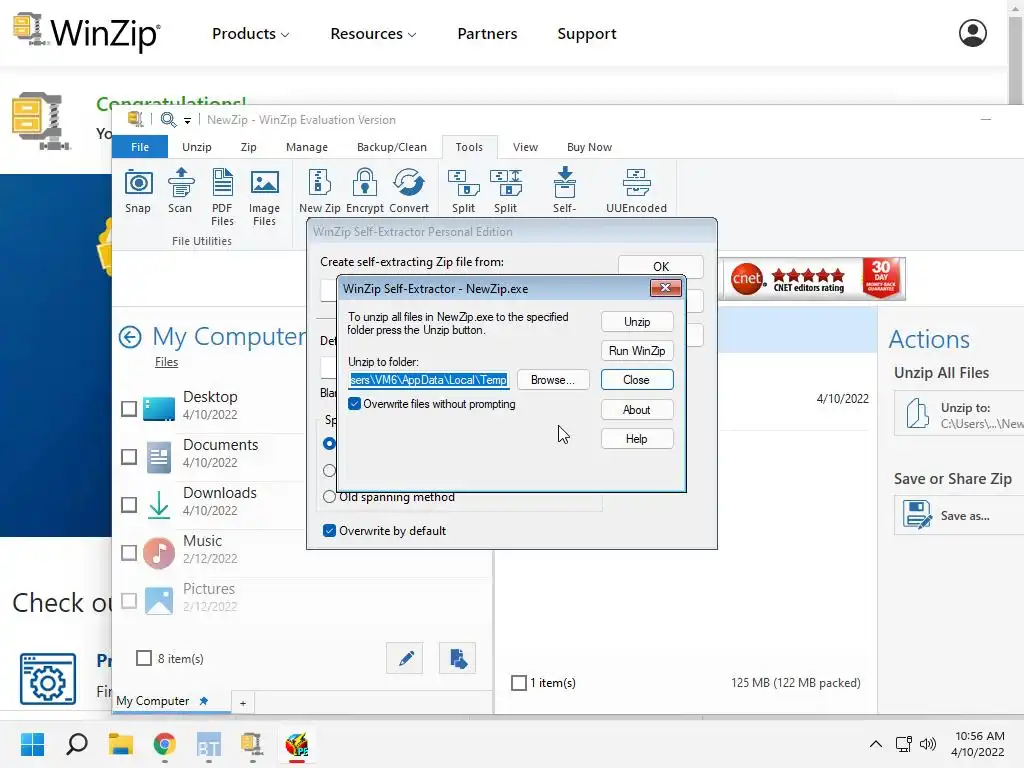Click the pencil edit icon in files pane

(x=405, y=658)
